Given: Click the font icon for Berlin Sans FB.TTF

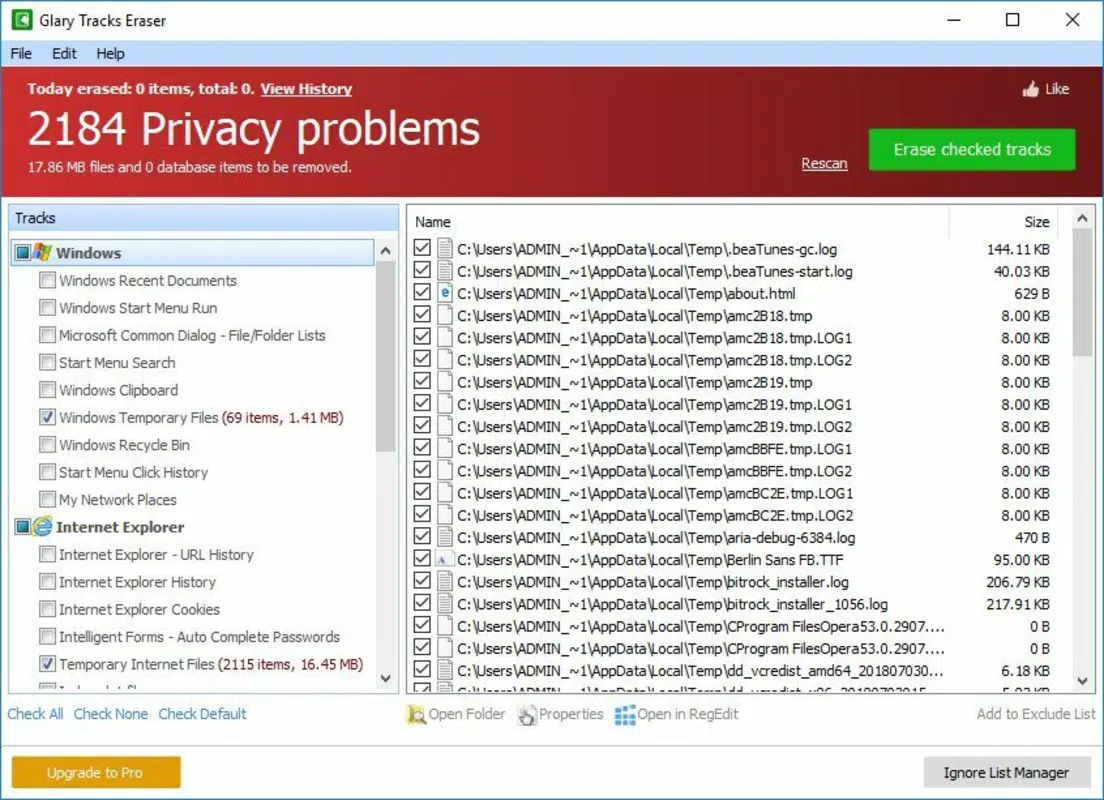Looking at the screenshot, I should tap(444, 559).
